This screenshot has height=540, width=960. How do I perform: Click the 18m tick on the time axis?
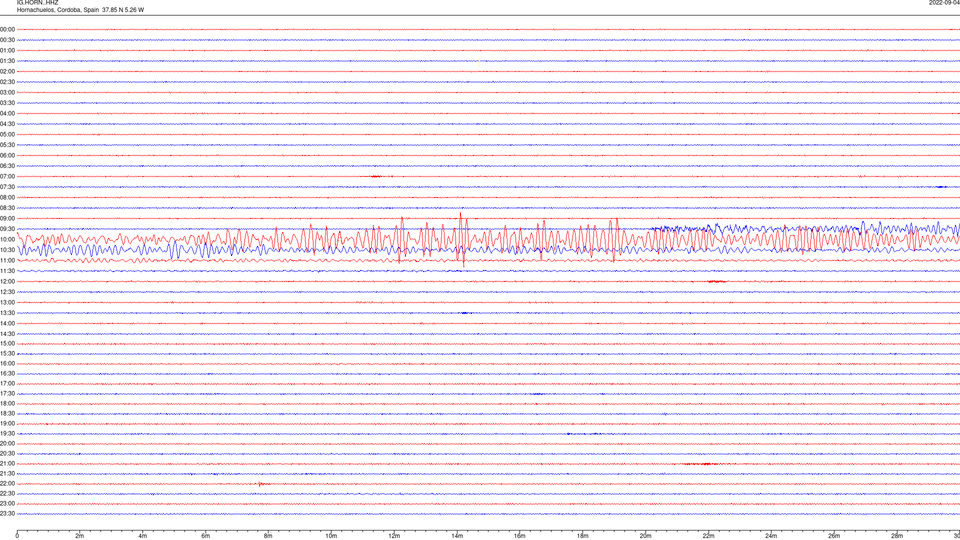click(583, 536)
